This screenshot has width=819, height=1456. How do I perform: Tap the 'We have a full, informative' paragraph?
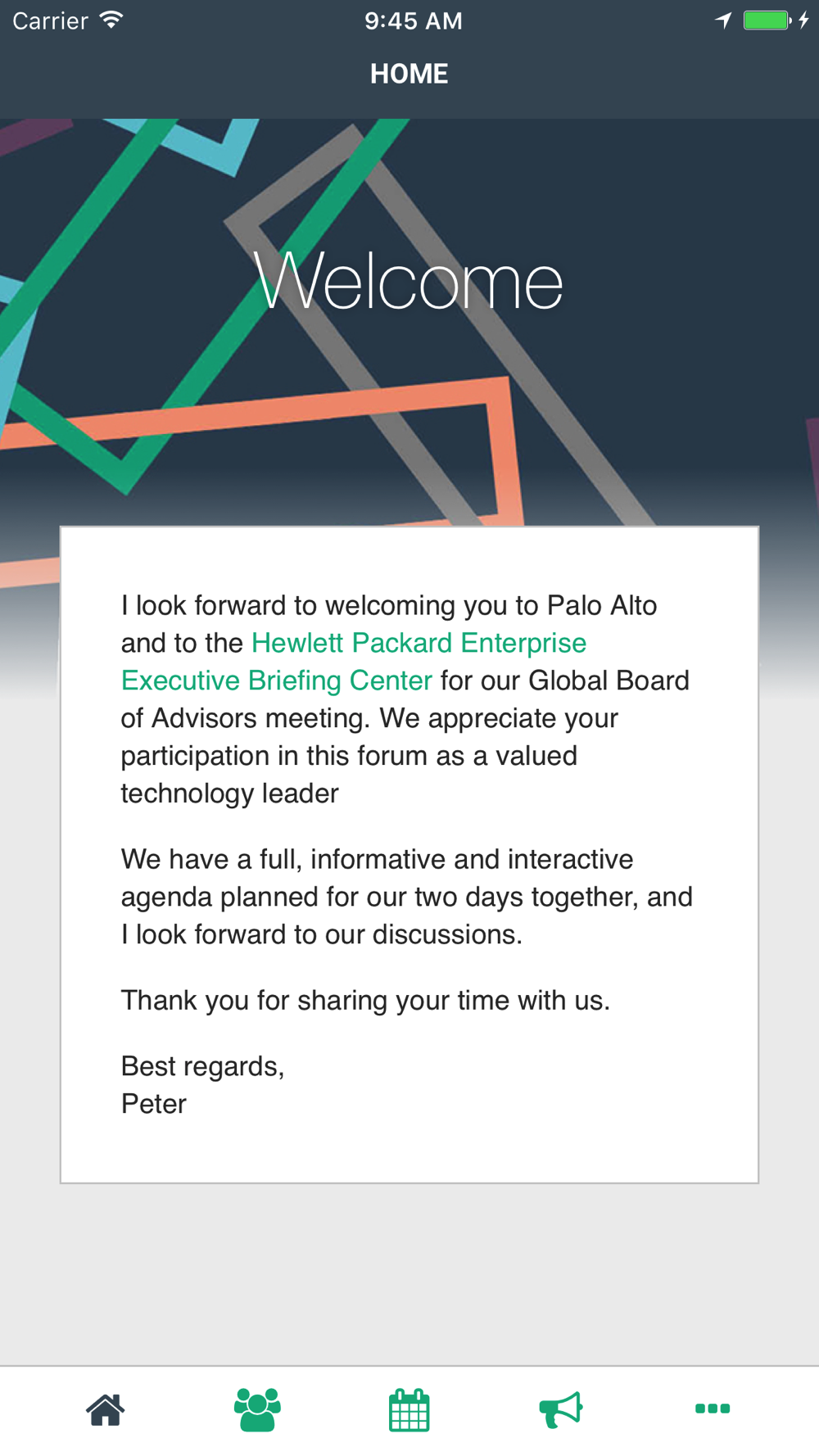pyautogui.click(x=406, y=897)
